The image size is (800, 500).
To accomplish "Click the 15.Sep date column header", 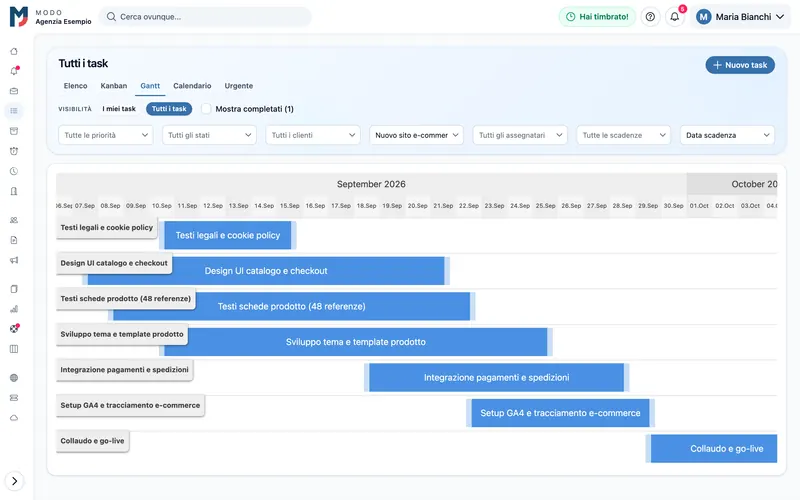I will tap(289, 206).
